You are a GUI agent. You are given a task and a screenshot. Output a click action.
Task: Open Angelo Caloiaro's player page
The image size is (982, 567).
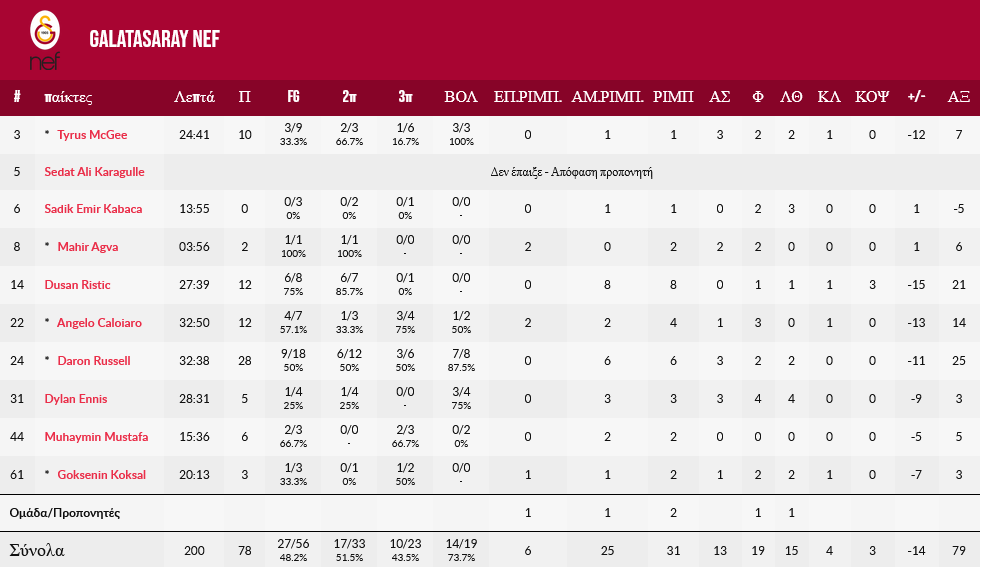(x=99, y=323)
